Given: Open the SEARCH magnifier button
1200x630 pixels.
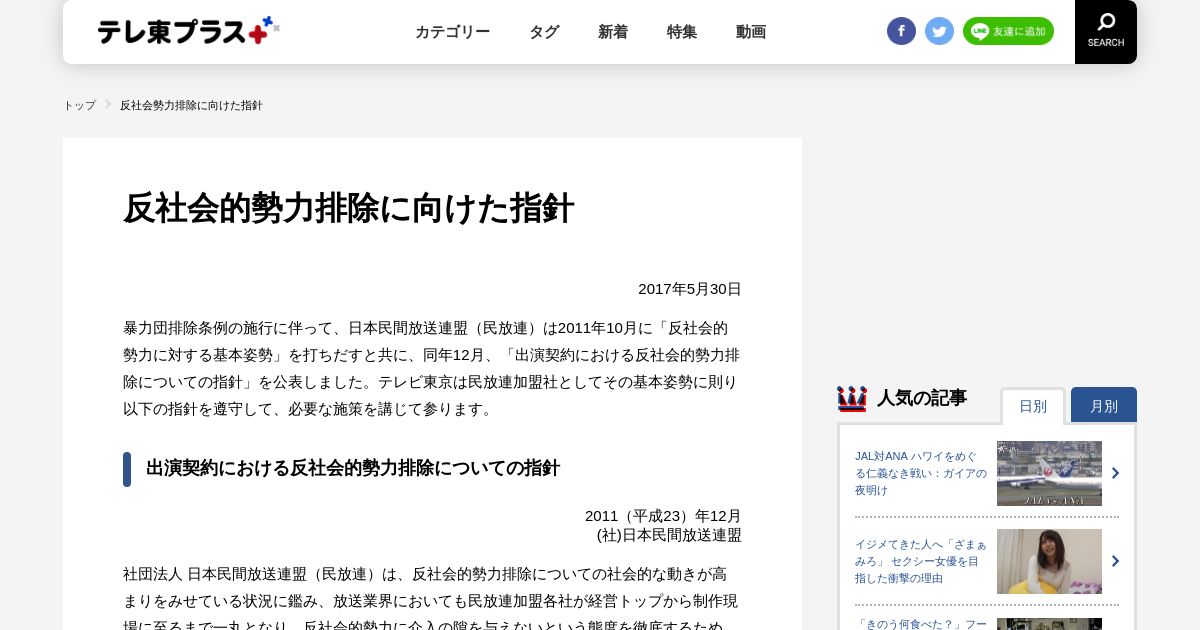Looking at the screenshot, I should [x=1106, y=31].
